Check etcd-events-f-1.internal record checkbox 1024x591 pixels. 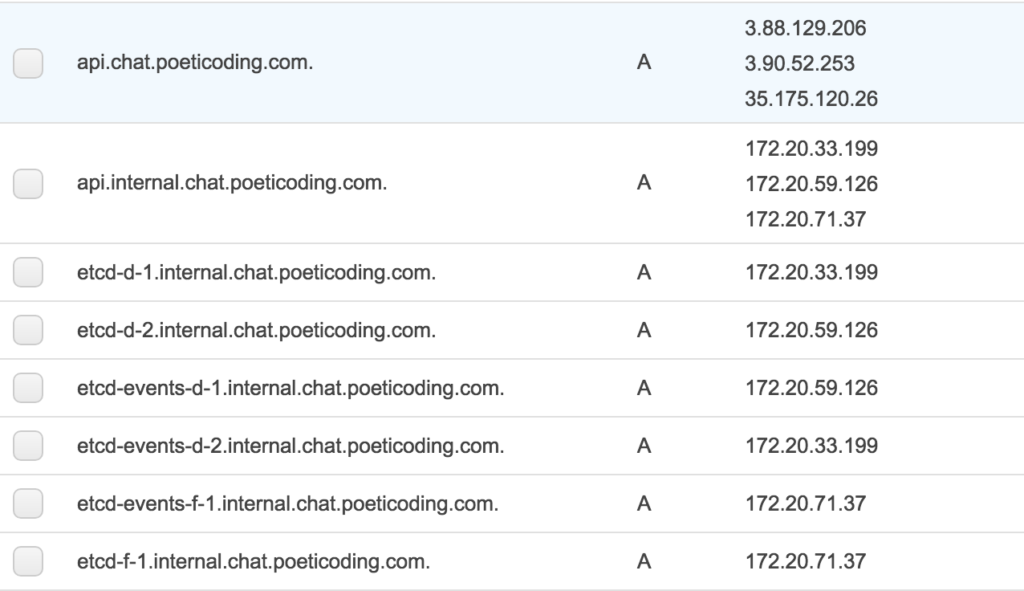point(28,503)
